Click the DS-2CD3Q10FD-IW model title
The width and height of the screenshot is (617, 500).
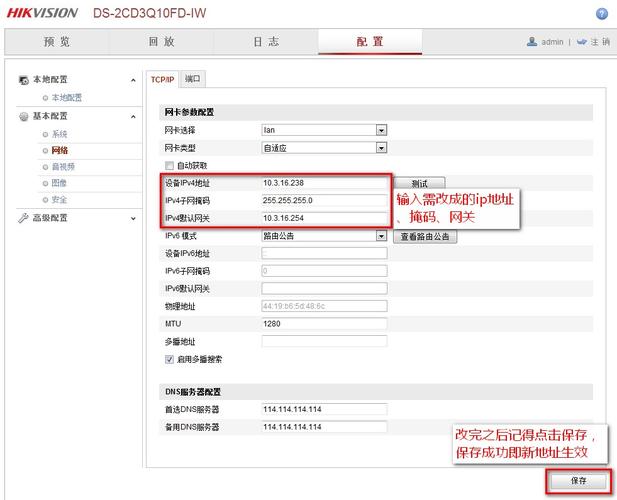(150, 13)
